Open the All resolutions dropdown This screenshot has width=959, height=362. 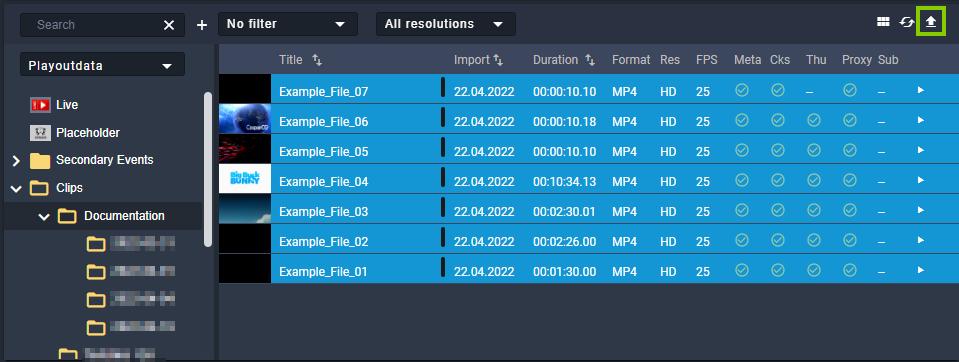pos(445,24)
